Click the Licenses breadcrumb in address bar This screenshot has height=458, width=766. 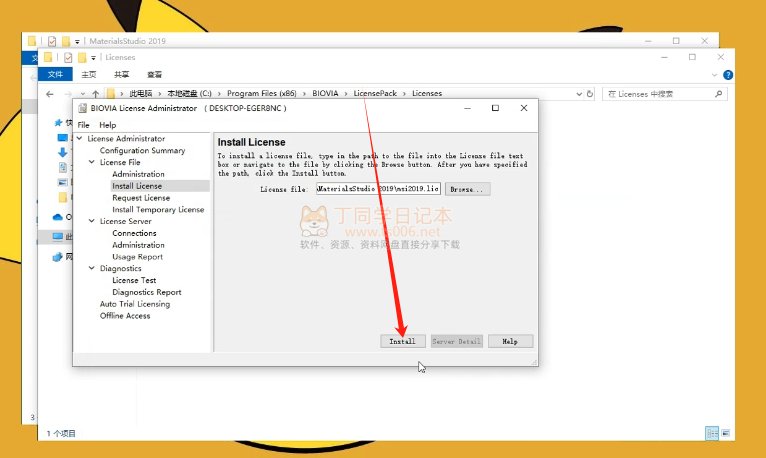pyautogui.click(x=427, y=93)
